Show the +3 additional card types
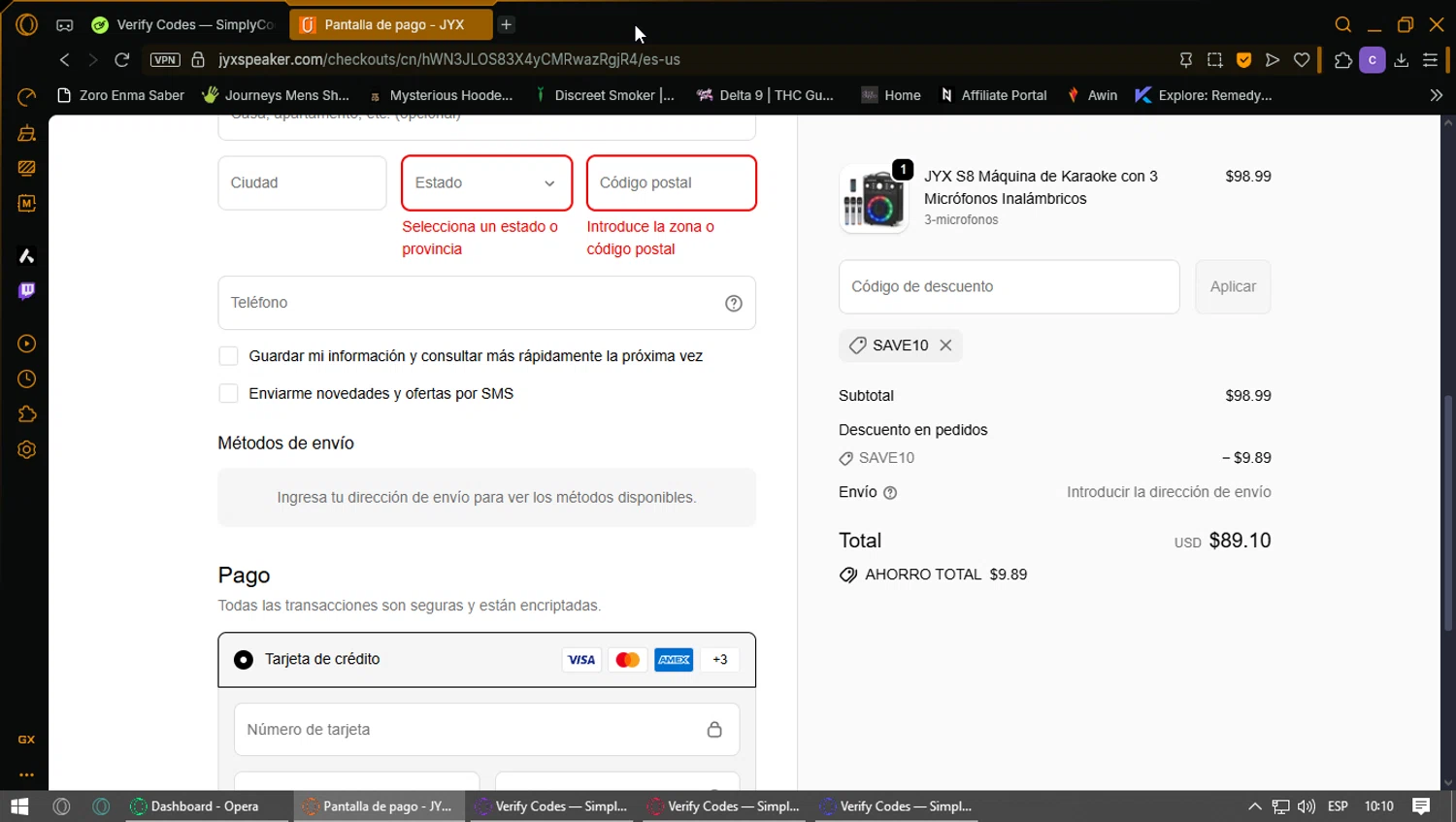 (720, 660)
